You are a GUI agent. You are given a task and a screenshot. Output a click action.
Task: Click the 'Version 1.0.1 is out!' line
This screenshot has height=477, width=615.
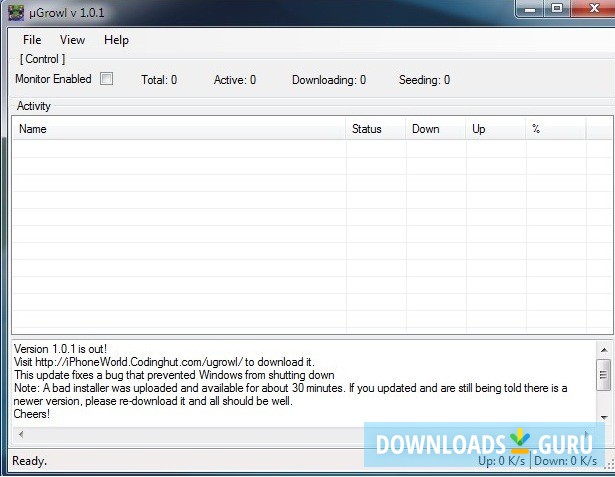click(x=60, y=349)
